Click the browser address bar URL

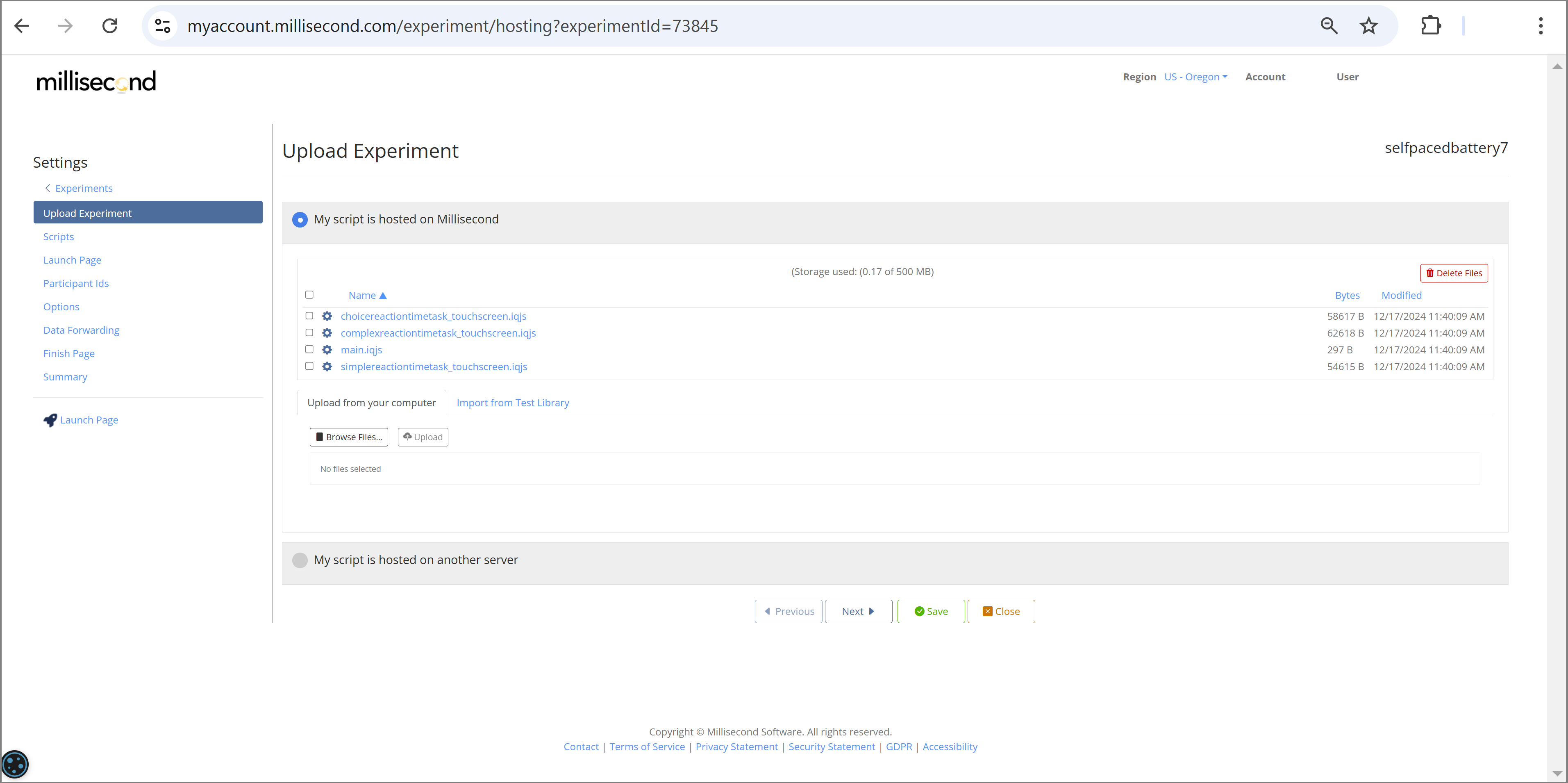(452, 26)
